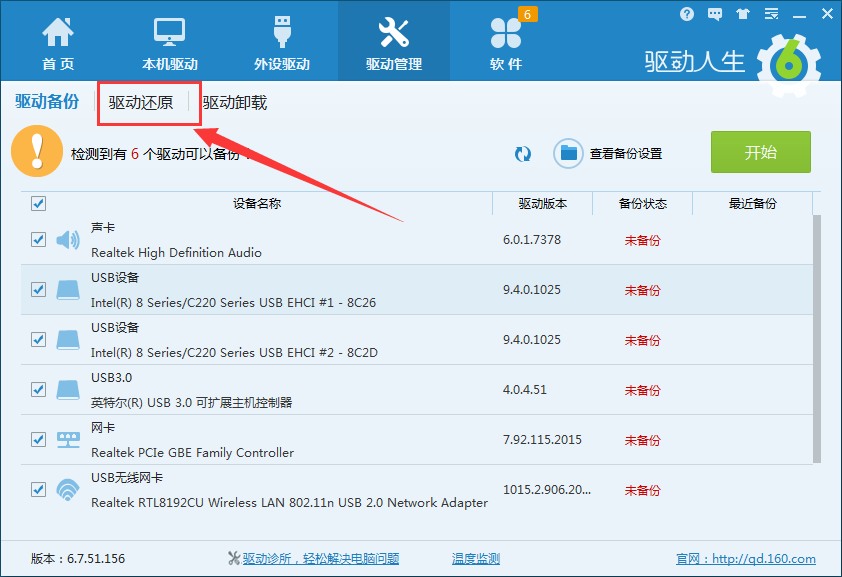Click the 驱动人生 gear logo
Image resolution: width=842 pixels, height=577 pixels.
click(789, 65)
